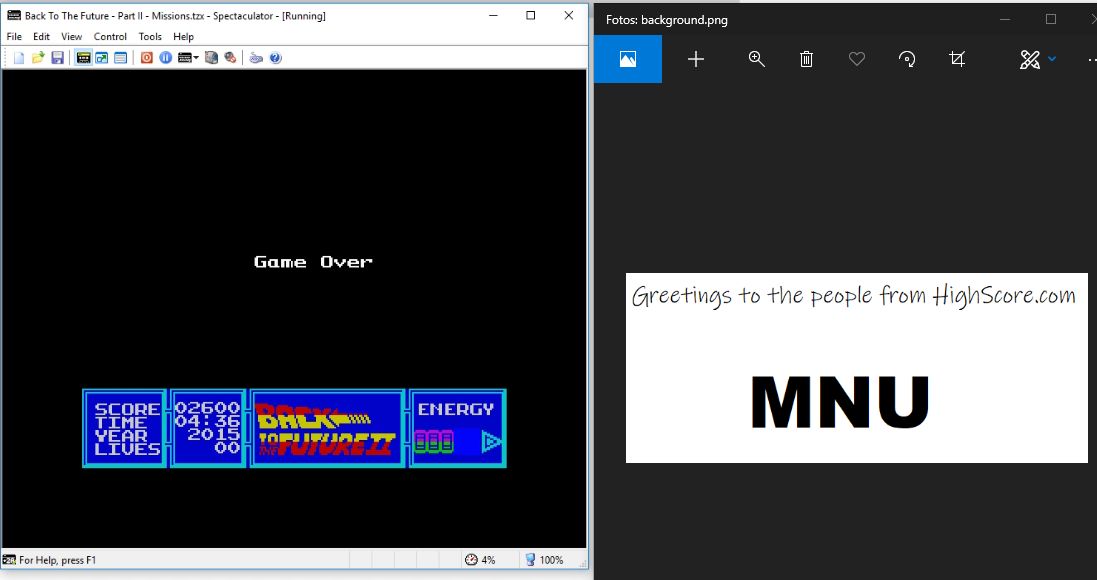Image resolution: width=1097 pixels, height=580 pixels.
Task: Expand the keyboard dropdown arrow in toolbar
Action: (x=197, y=58)
